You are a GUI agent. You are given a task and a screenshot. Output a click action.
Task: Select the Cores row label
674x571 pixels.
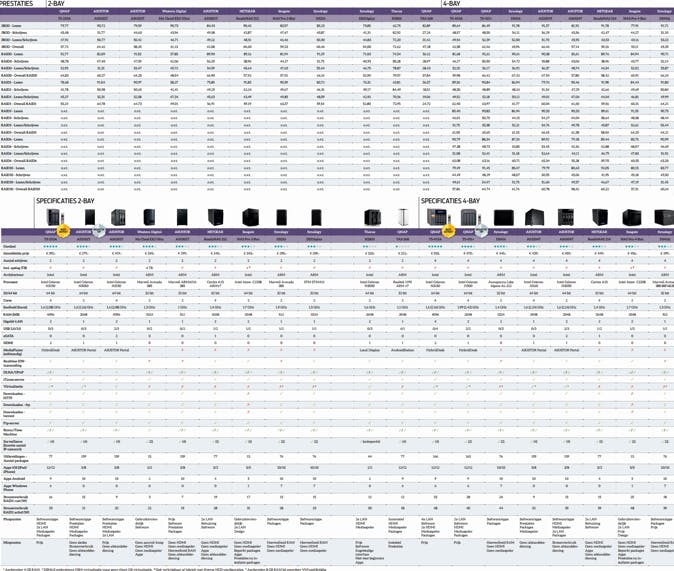(8, 300)
